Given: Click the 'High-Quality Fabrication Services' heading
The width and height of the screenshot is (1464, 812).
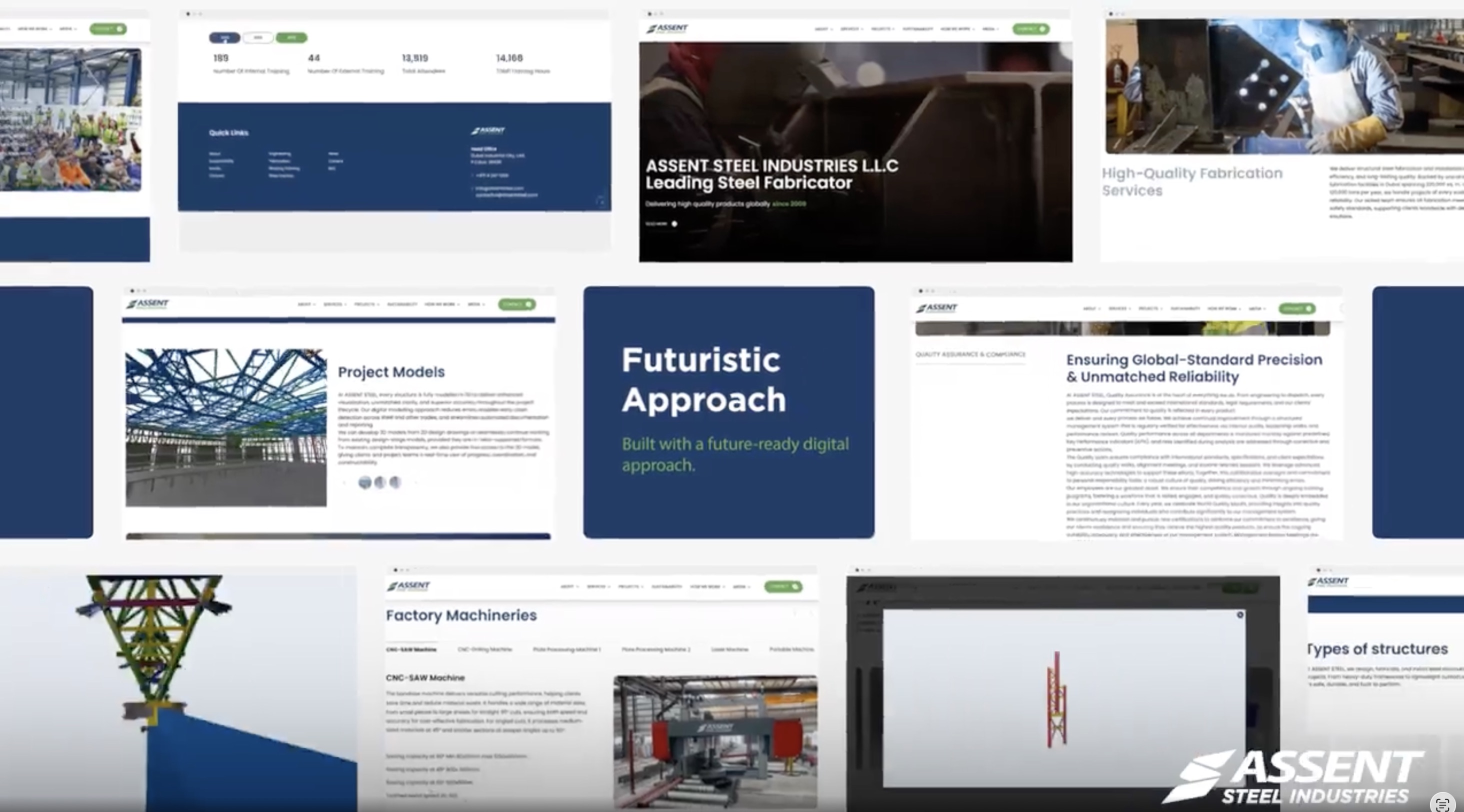Looking at the screenshot, I should click(x=1192, y=182).
